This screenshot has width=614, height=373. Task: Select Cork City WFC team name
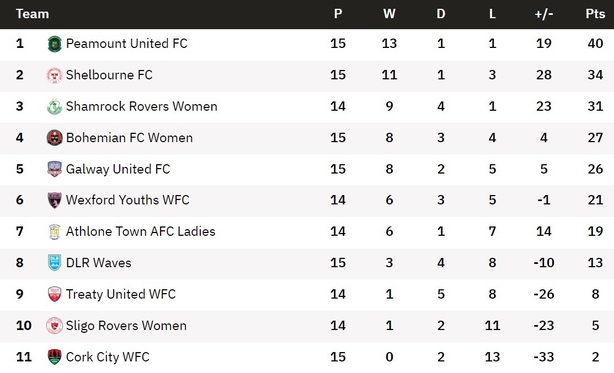(107, 357)
